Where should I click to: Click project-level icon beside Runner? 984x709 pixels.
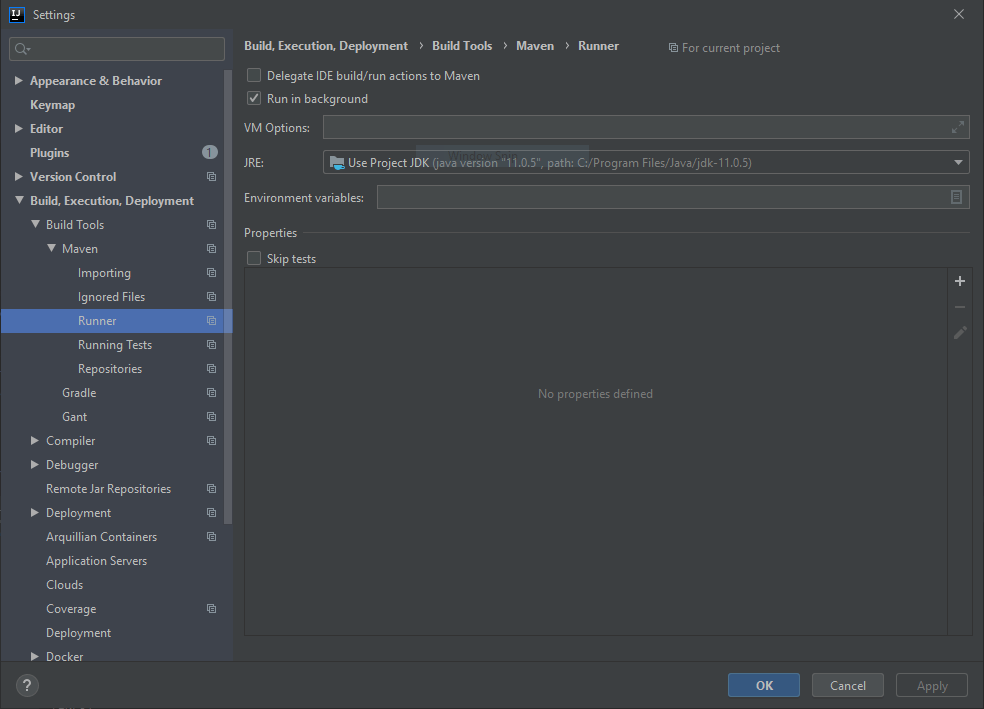[211, 321]
